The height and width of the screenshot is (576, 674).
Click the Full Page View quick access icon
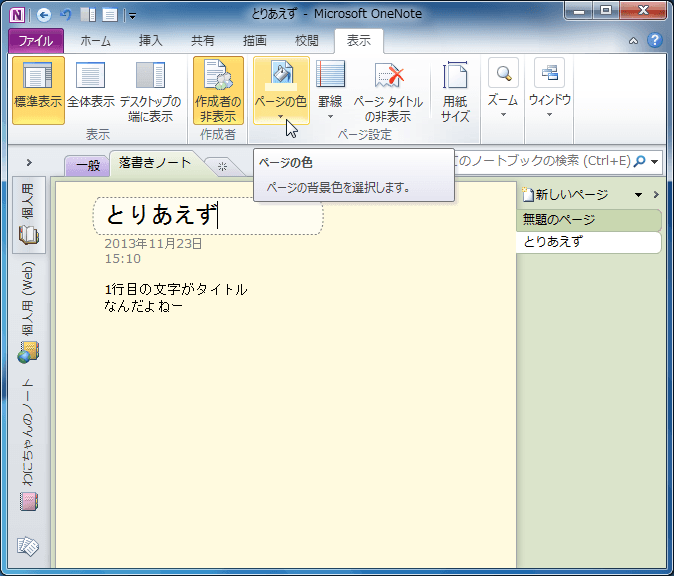(110, 15)
